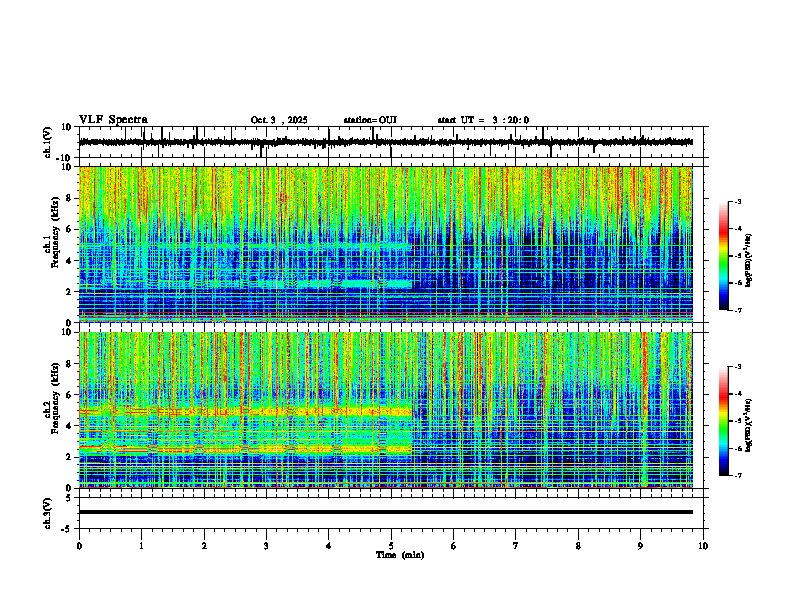Click the "2" kHz tick on ch.2 frequency axis
Screen dimensions: 792x612
point(69,457)
